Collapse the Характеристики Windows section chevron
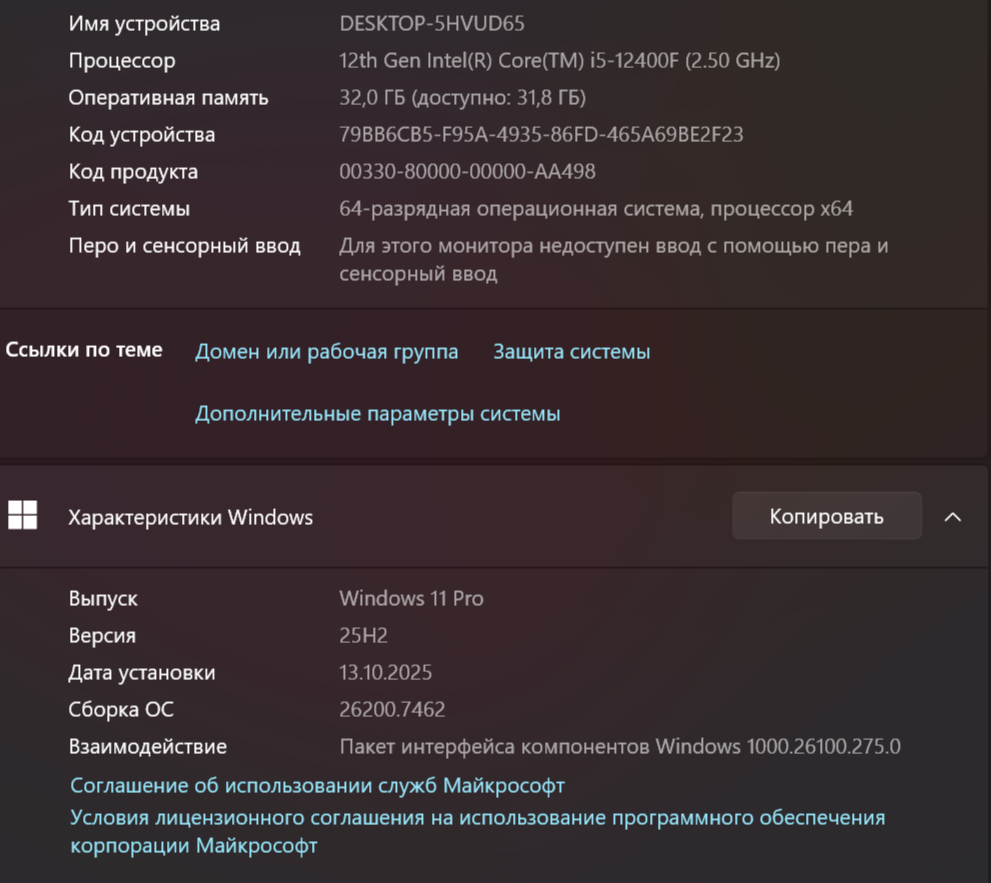 click(953, 517)
